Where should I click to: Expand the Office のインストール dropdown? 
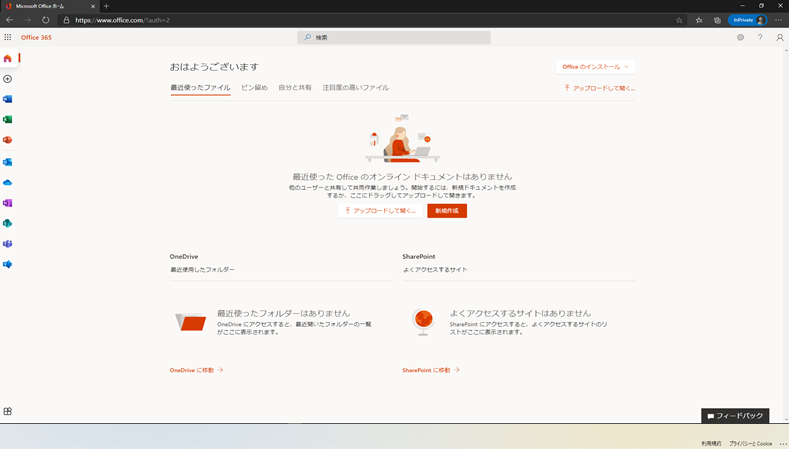[x=595, y=66]
